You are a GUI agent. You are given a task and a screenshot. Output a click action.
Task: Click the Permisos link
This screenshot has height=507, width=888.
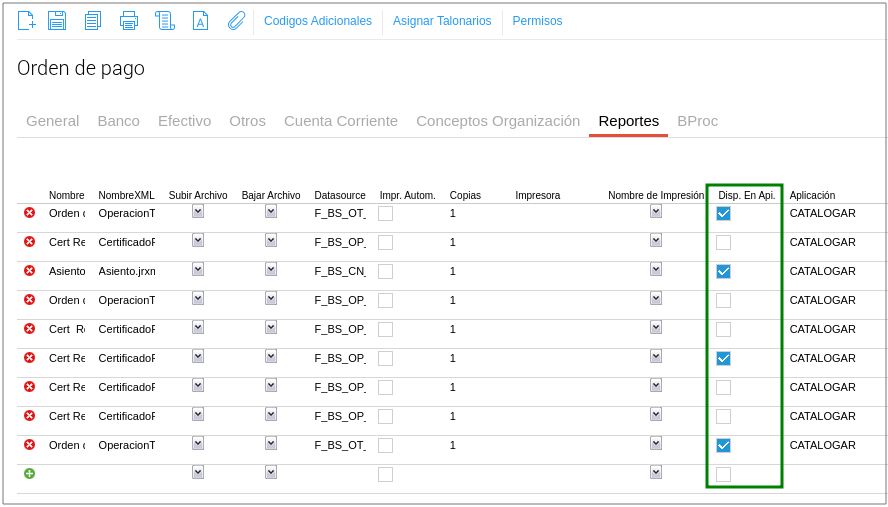click(x=537, y=21)
